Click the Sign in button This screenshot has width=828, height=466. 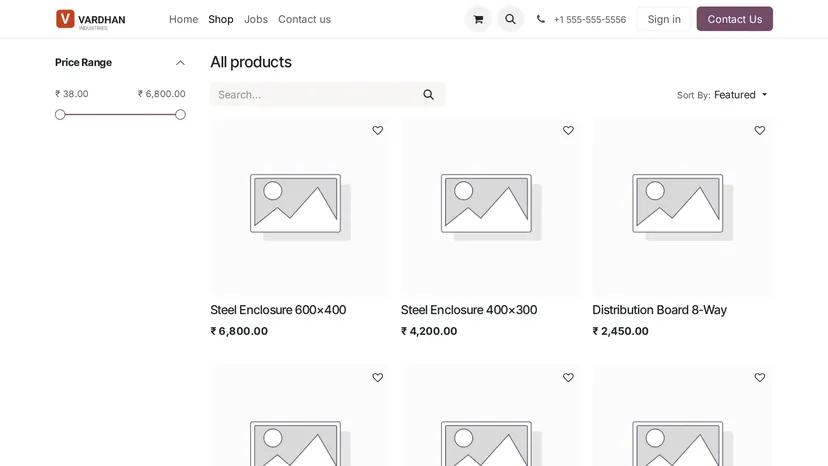pos(664,19)
